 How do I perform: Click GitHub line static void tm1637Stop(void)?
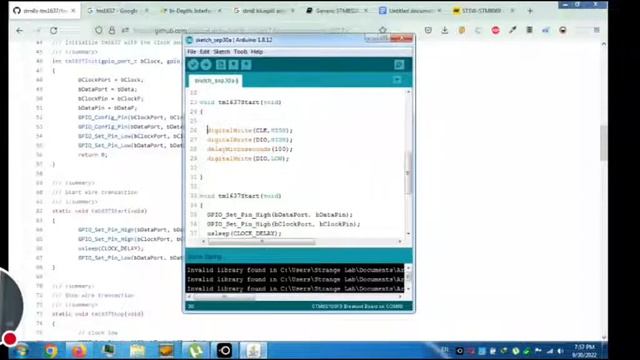point(98,314)
